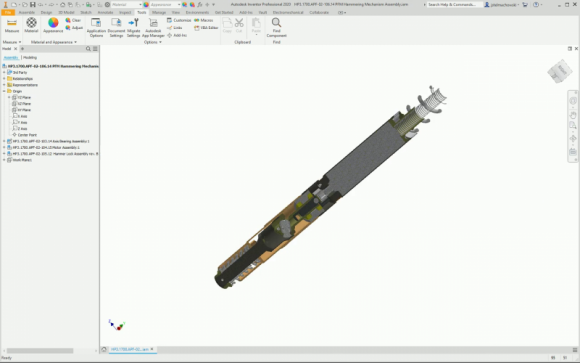Collapse the Origin folder

click(4, 91)
